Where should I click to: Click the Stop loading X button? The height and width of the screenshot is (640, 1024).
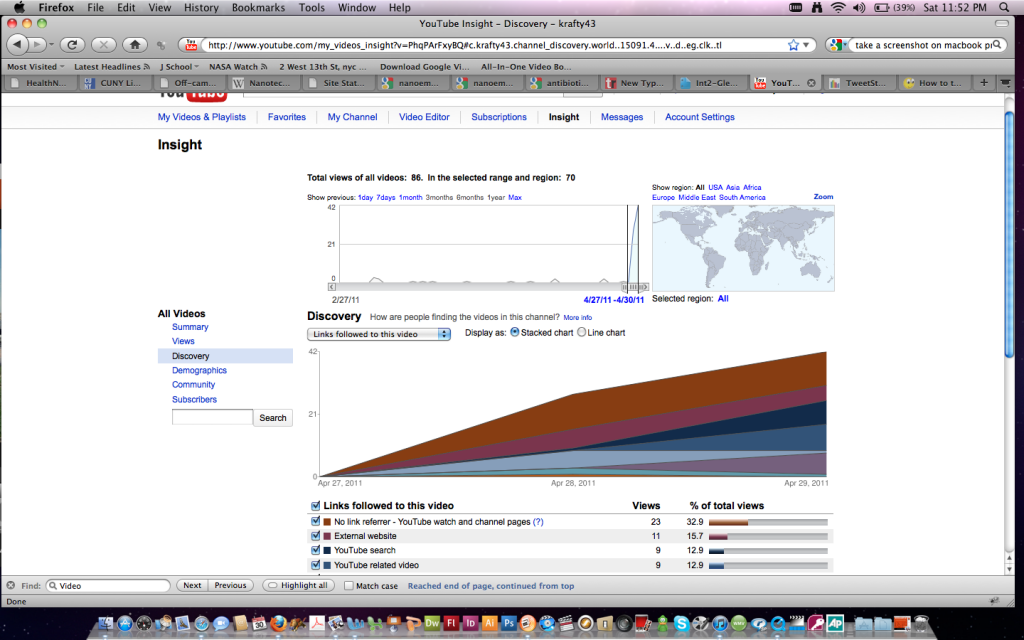103,45
